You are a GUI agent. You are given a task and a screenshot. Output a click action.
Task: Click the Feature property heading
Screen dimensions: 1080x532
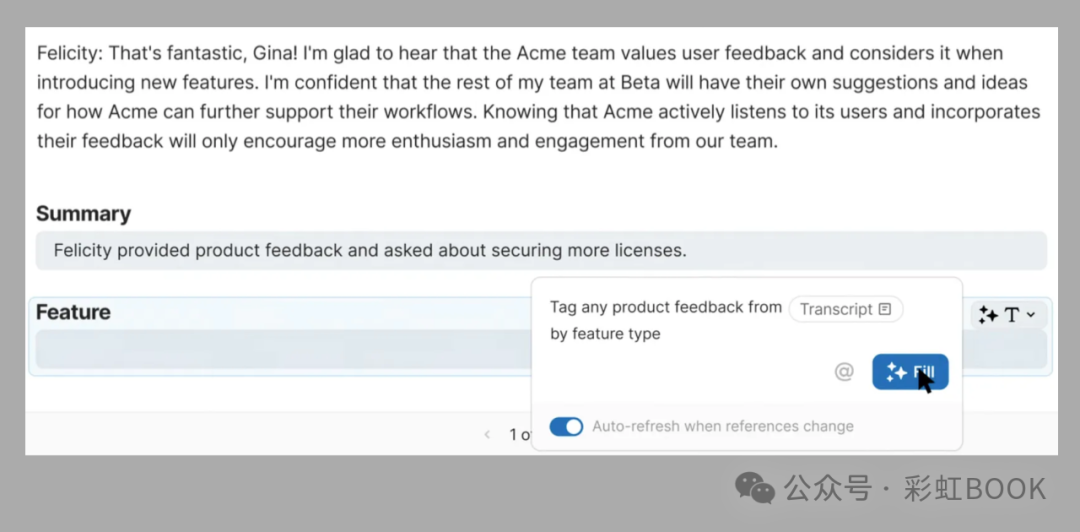73,312
